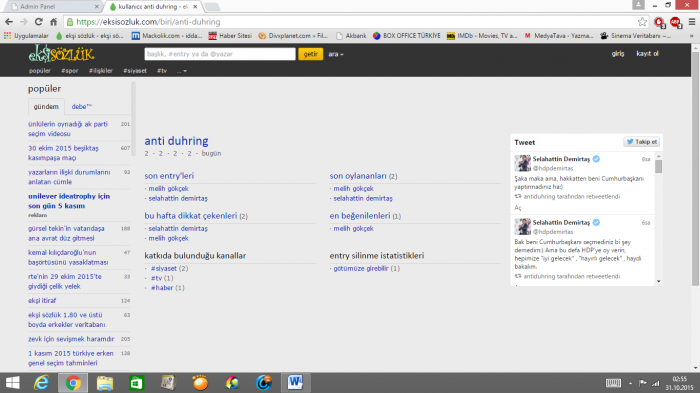
Task: Click the getir button
Action: (310, 54)
